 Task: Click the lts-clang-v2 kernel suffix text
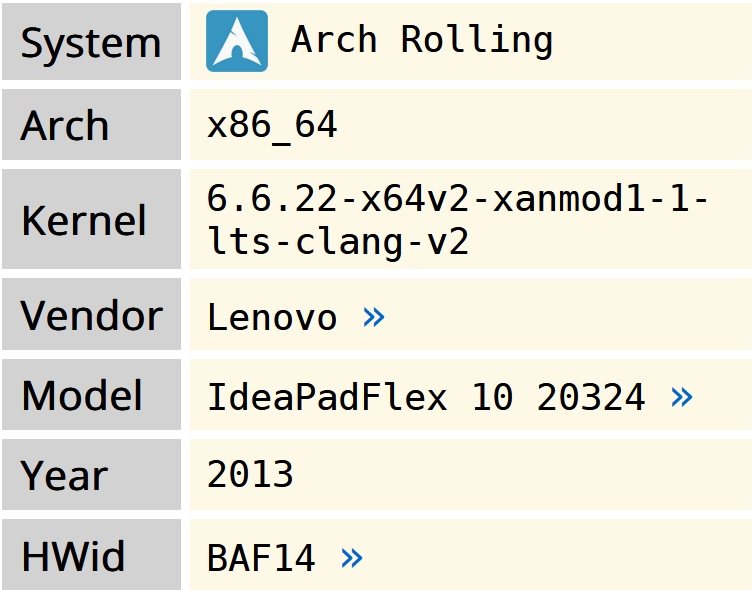338,241
